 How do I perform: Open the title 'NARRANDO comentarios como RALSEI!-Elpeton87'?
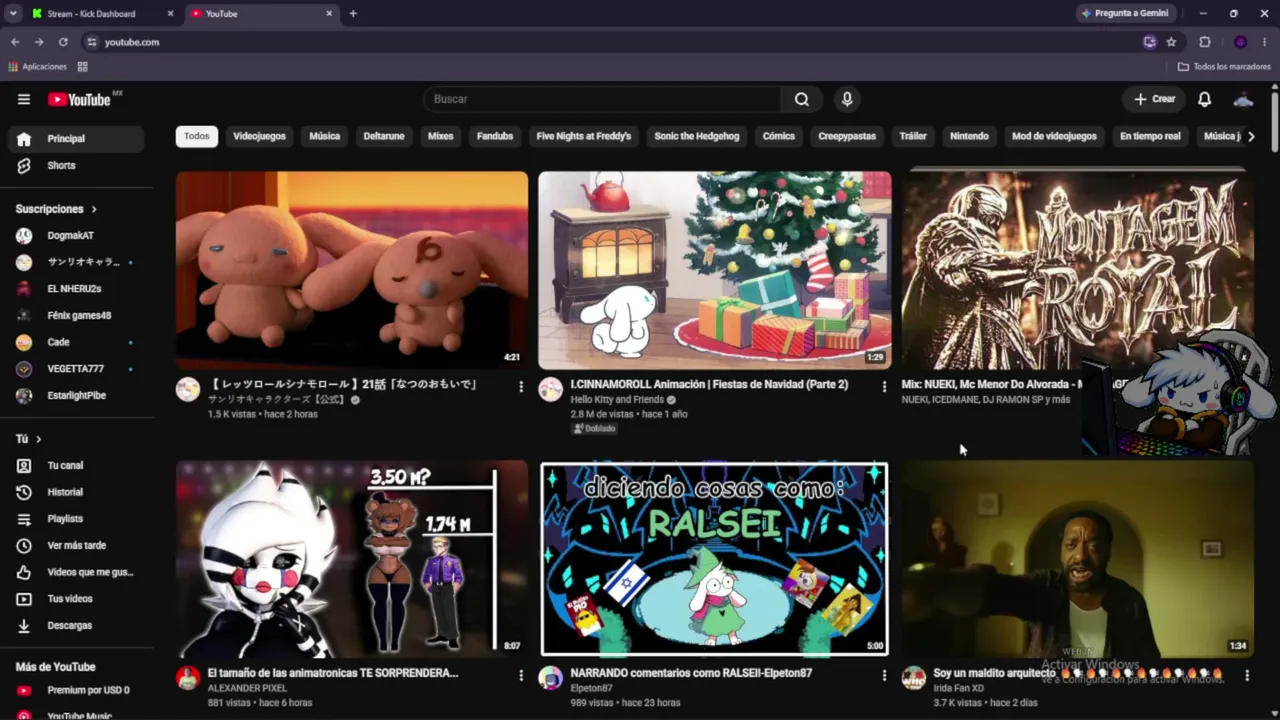click(691, 673)
